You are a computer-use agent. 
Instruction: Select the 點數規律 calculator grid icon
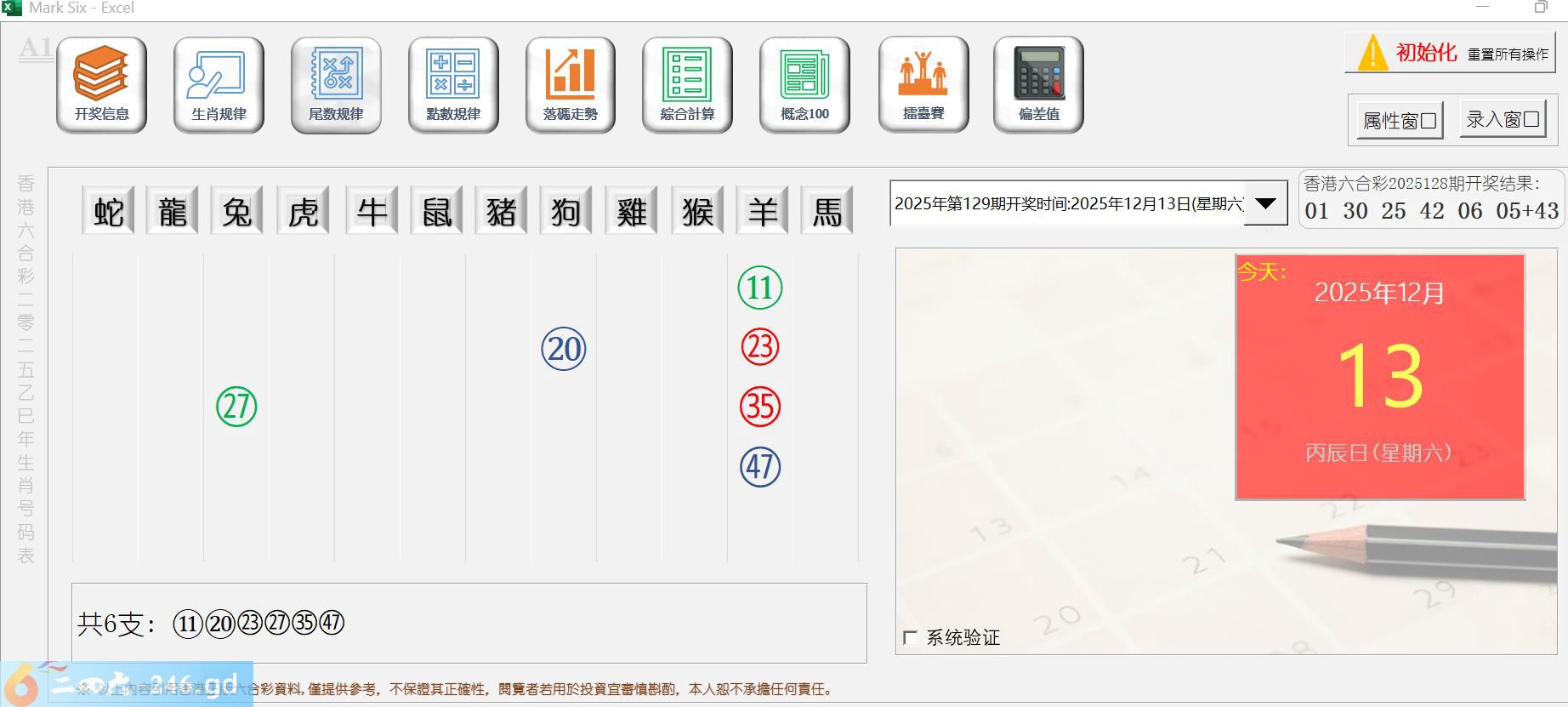click(x=453, y=84)
